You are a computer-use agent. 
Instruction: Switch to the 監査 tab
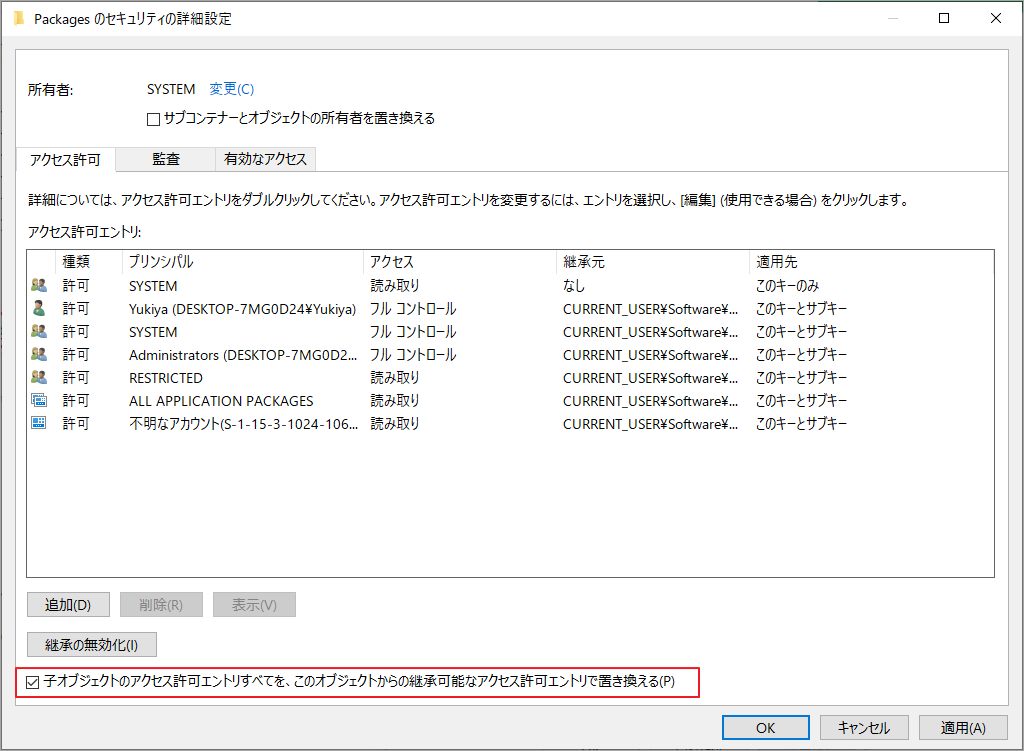click(165, 160)
